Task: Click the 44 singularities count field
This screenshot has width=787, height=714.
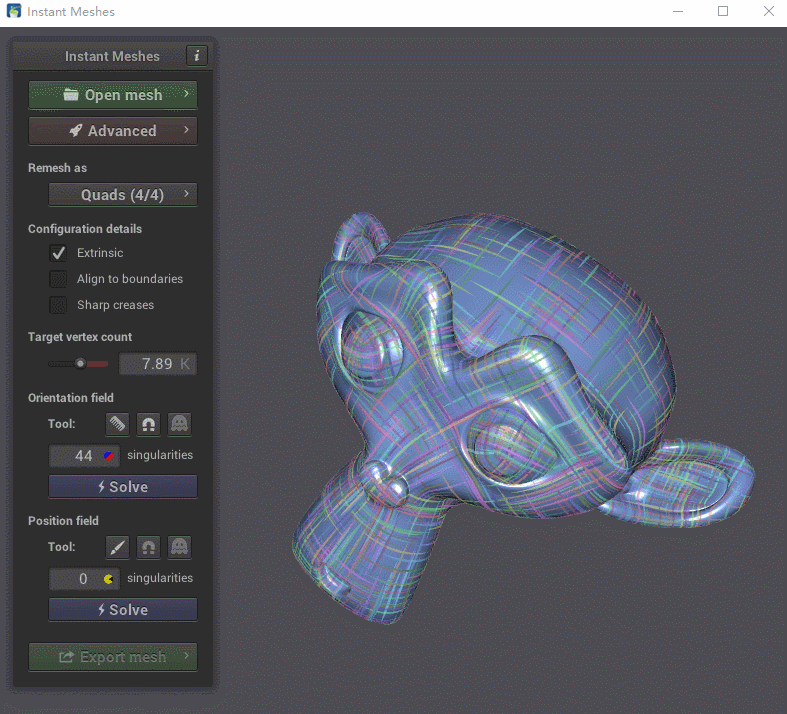Action: (84, 456)
